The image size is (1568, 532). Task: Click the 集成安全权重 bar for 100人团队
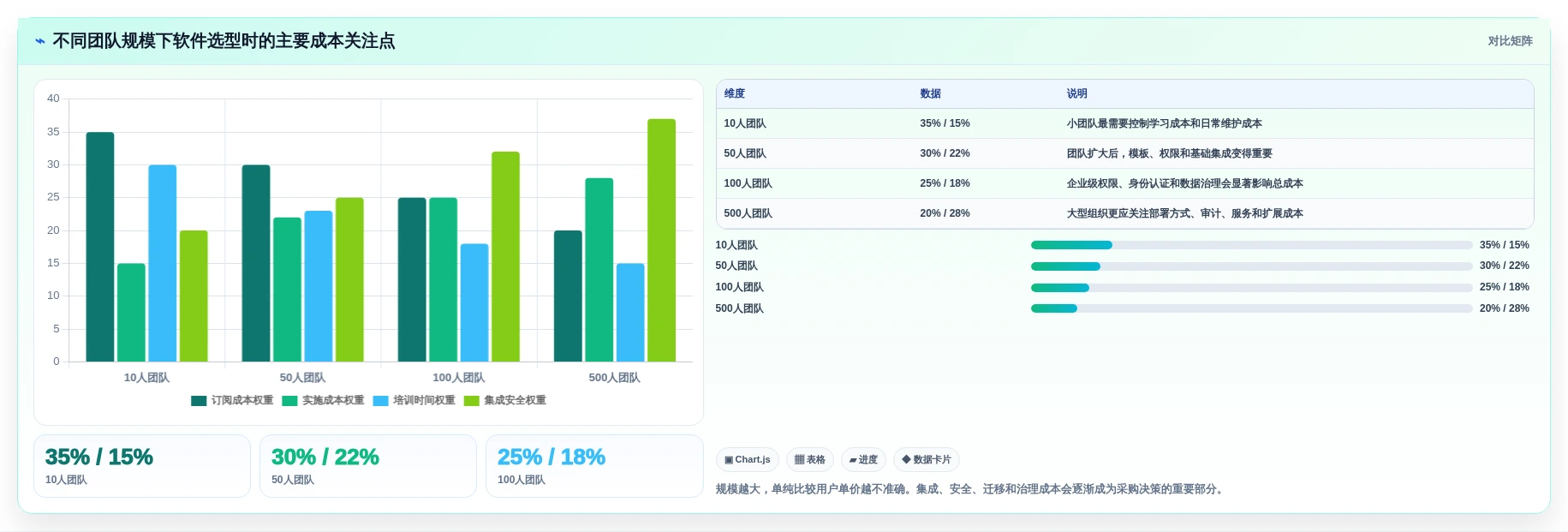tap(505, 257)
